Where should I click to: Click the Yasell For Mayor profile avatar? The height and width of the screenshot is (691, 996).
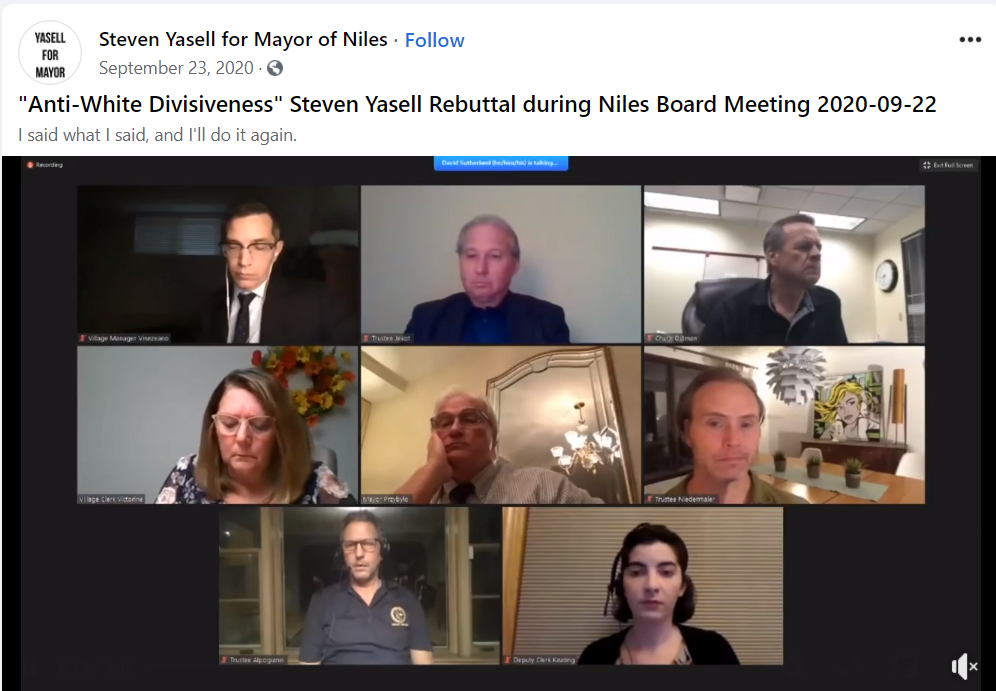[x=50, y=53]
